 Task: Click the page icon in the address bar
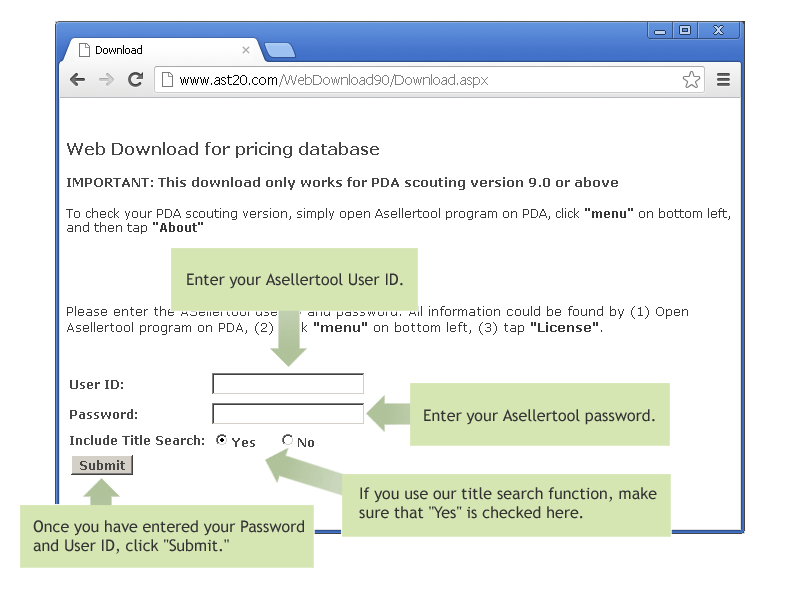pos(167,80)
